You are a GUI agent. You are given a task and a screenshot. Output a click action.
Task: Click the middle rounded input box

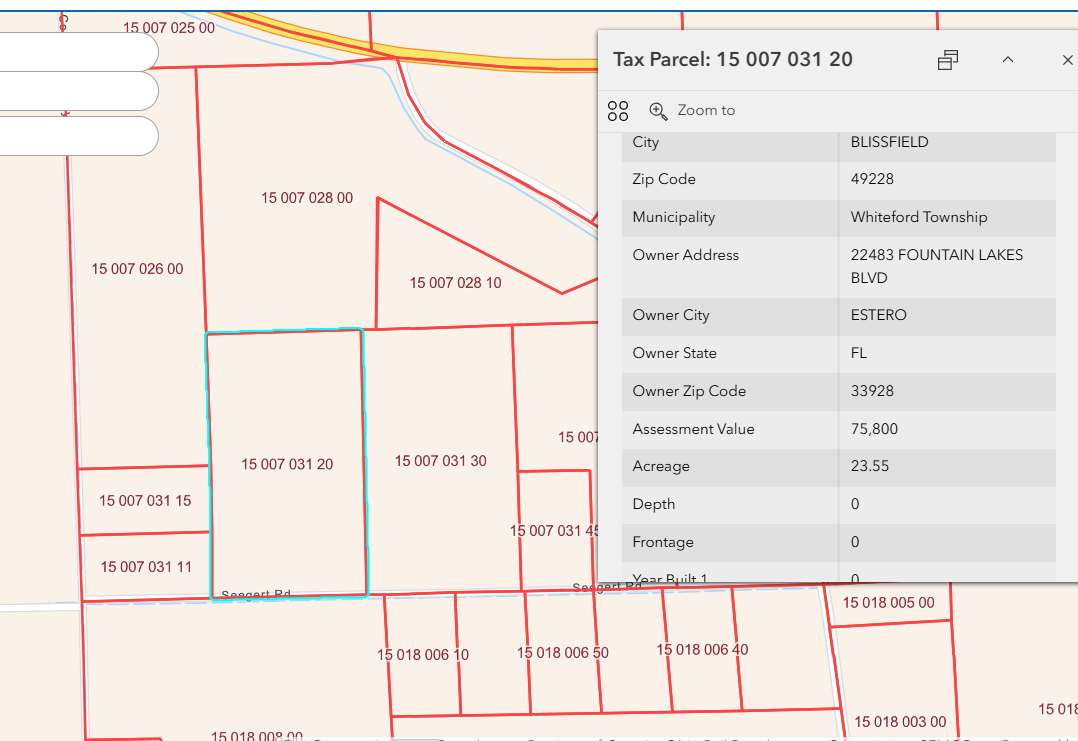pyautogui.click(x=78, y=91)
